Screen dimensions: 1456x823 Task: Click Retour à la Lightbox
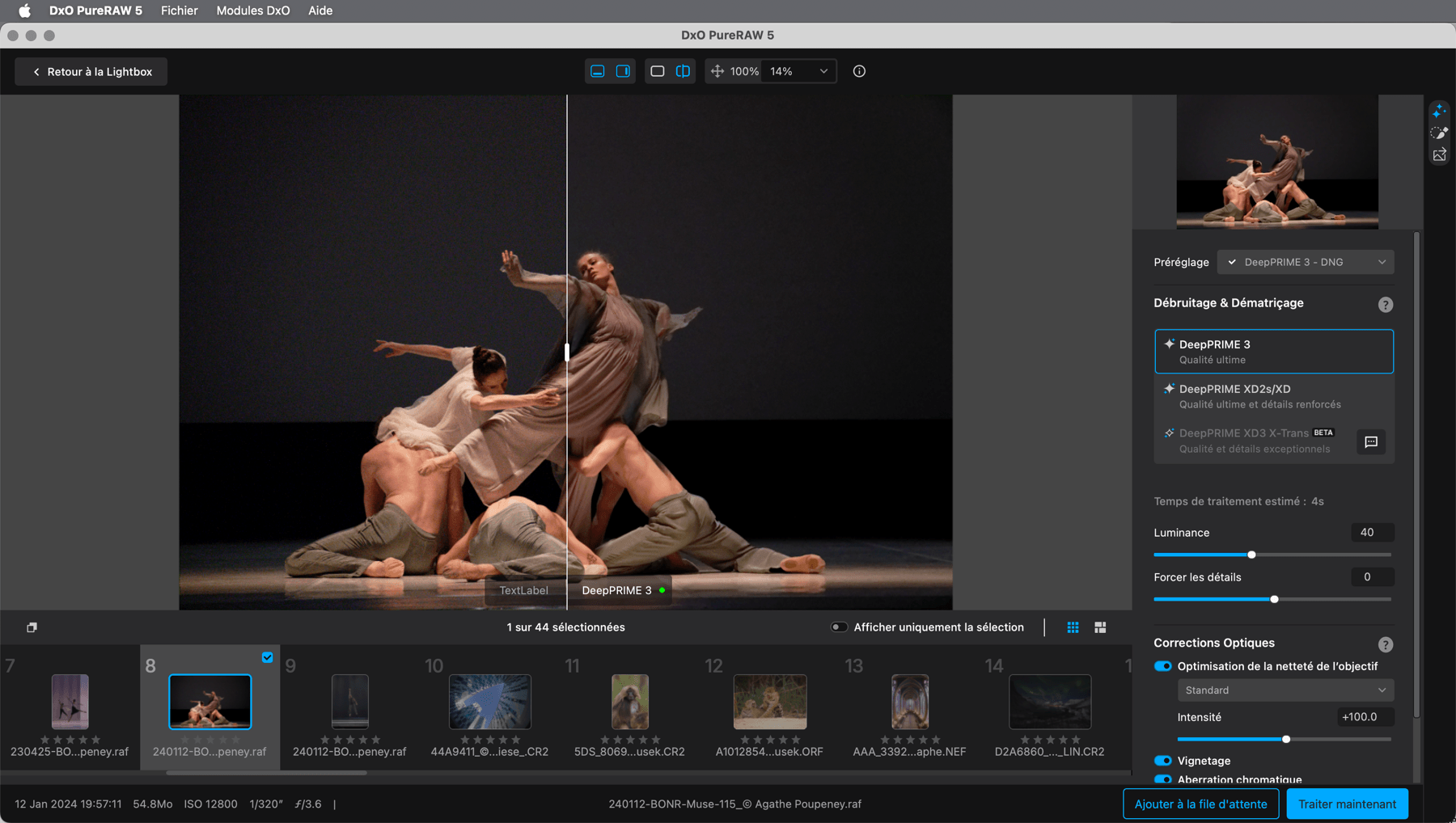pyautogui.click(x=91, y=71)
